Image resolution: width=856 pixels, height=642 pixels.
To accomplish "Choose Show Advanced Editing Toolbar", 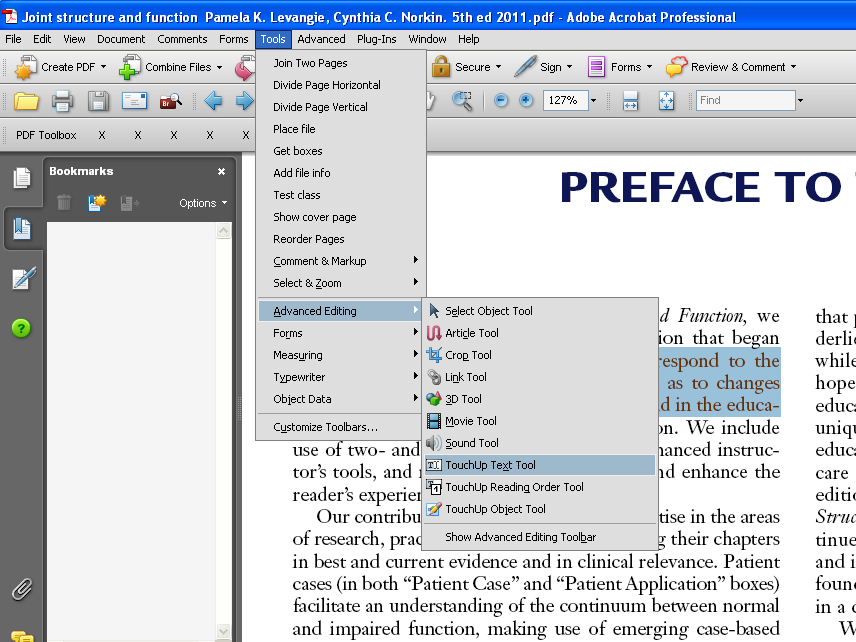I will 540,537.
